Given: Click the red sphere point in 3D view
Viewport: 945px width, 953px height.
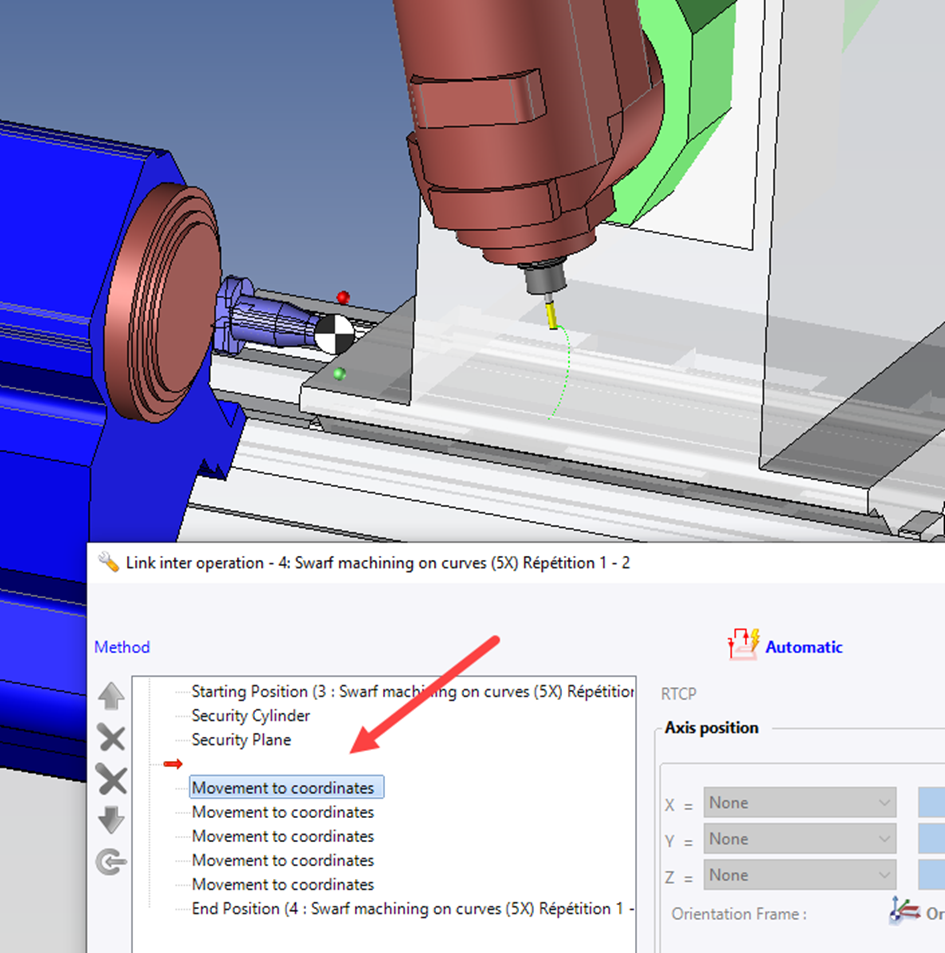Looking at the screenshot, I should (343, 297).
